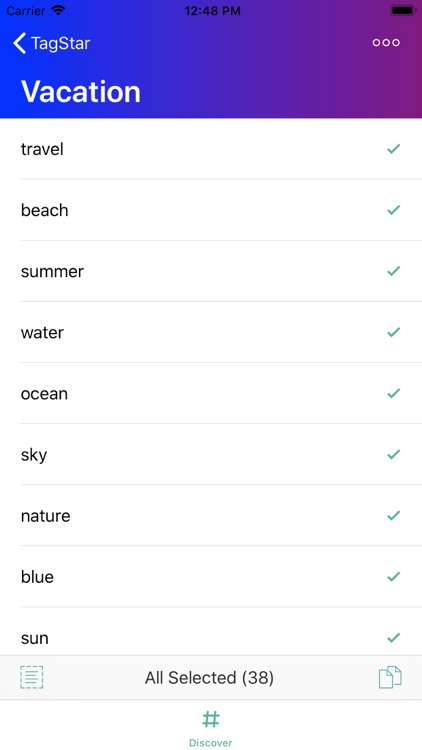Toggle the water tag checkmark
This screenshot has width=422, height=750.
(x=393, y=332)
